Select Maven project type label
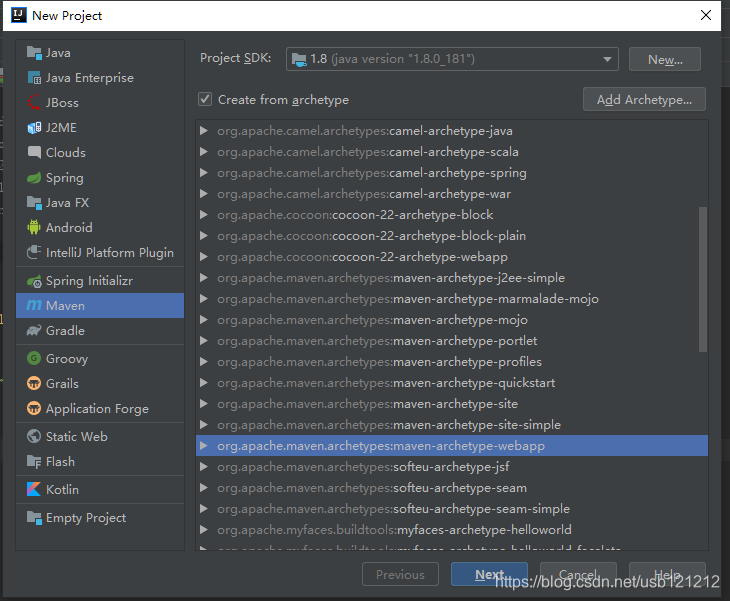This screenshot has width=730, height=601. point(65,306)
